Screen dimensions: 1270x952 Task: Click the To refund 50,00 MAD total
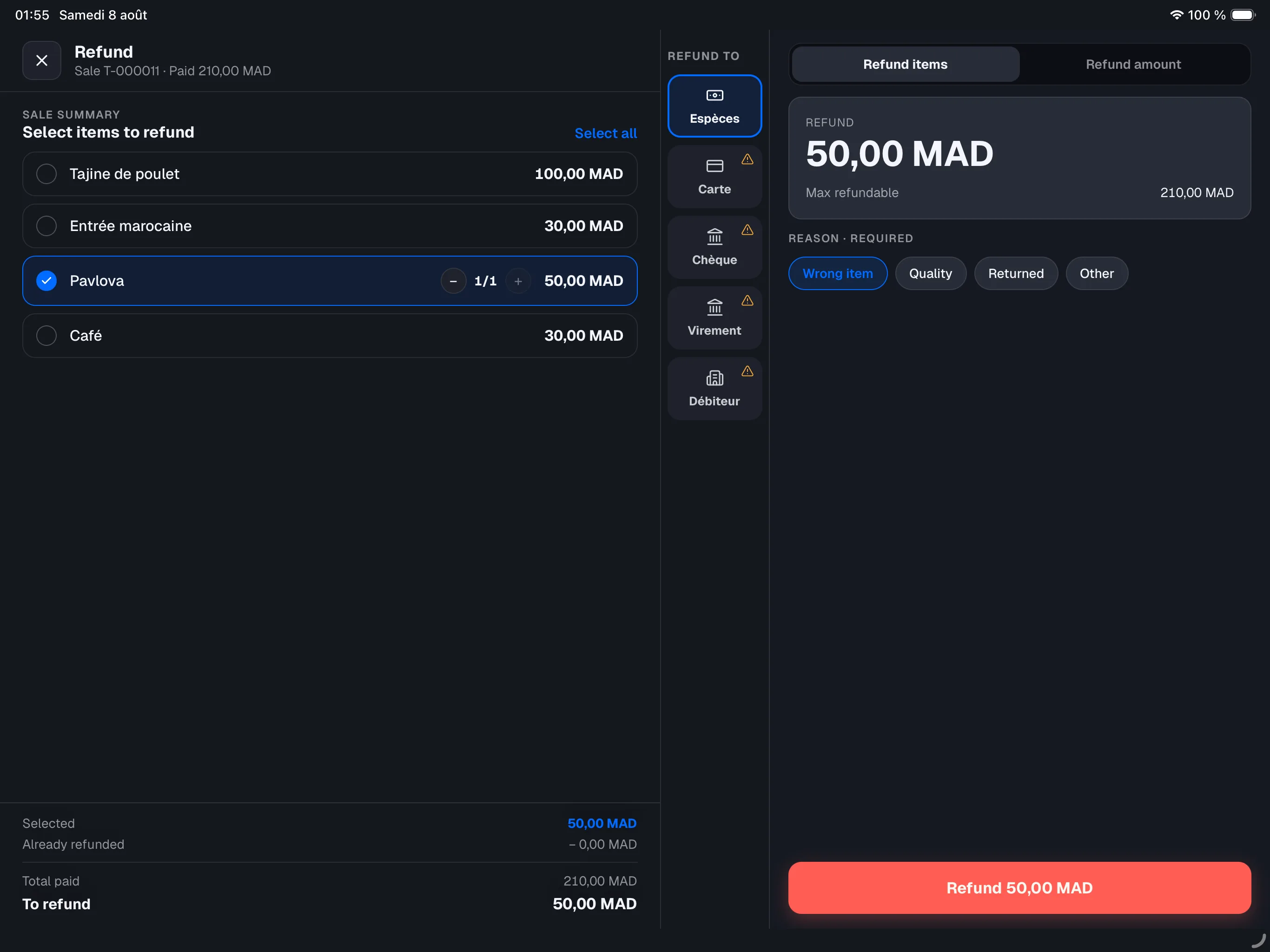[594, 904]
